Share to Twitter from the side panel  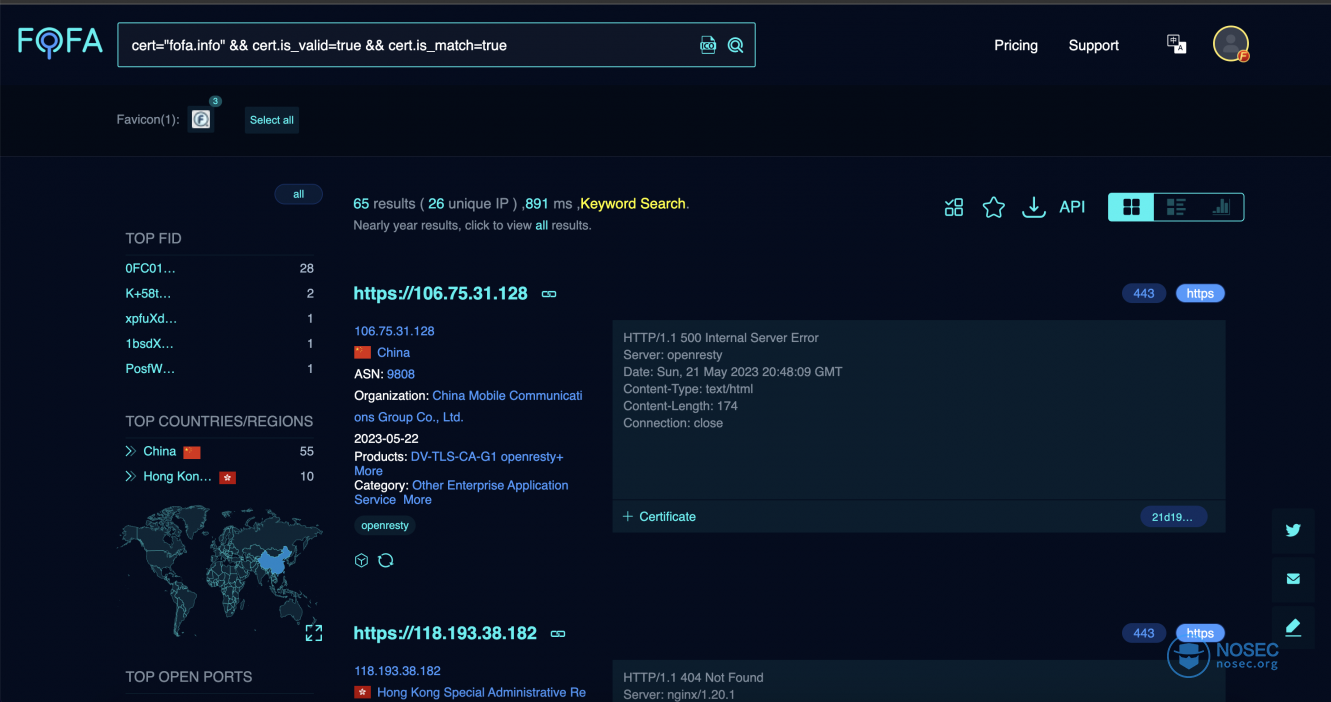1293,530
